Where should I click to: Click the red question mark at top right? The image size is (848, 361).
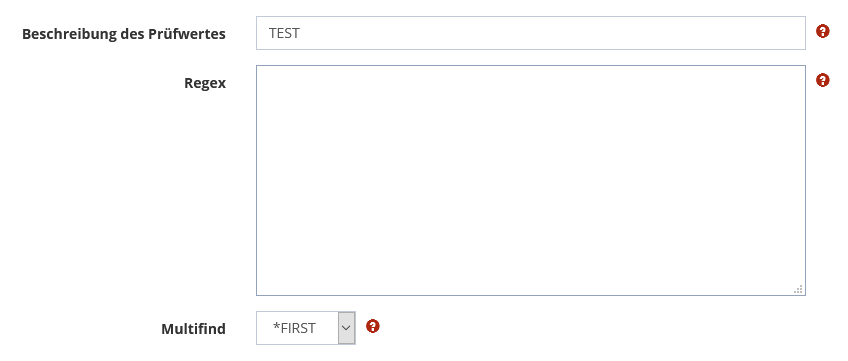(x=822, y=31)
